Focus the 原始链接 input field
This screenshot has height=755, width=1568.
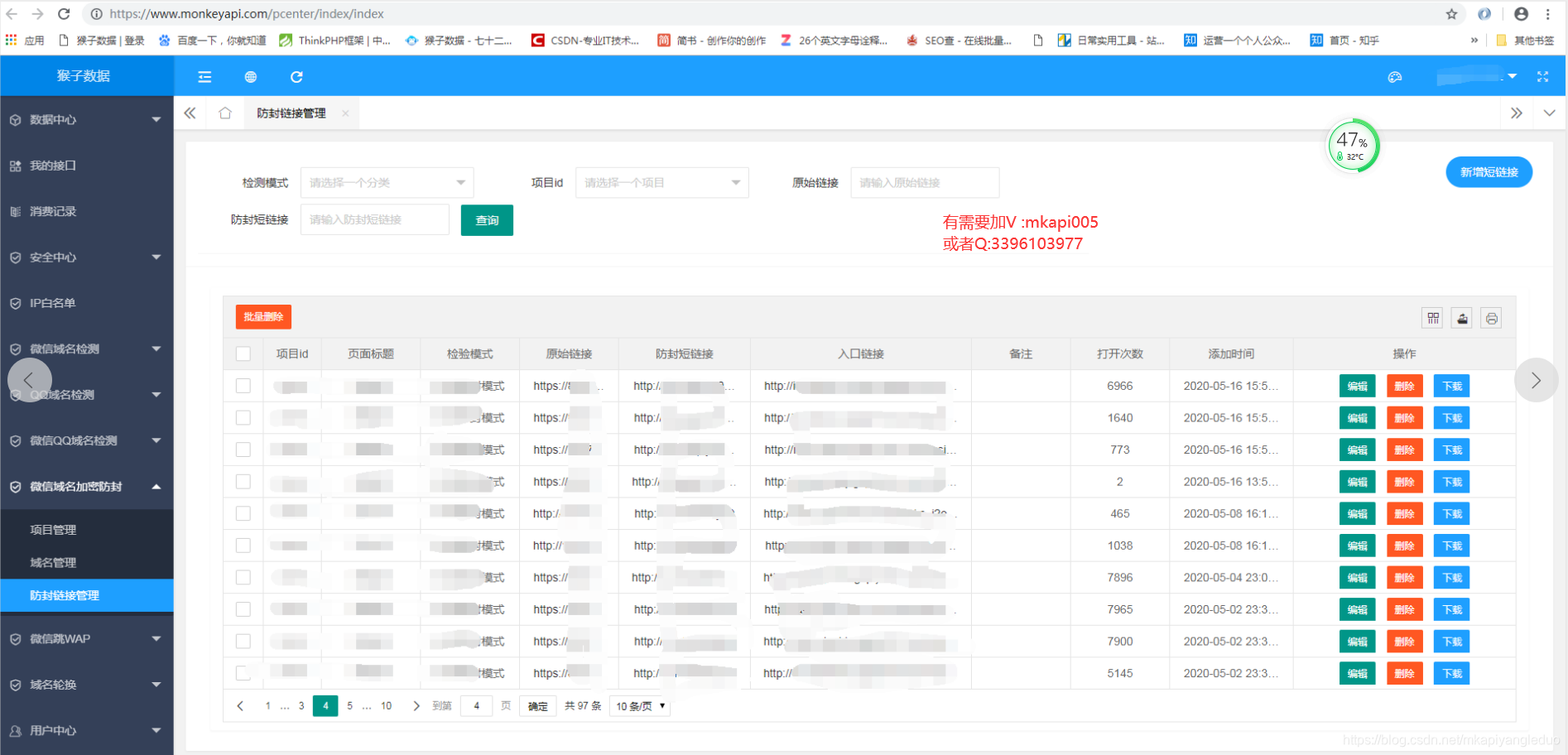925,183
